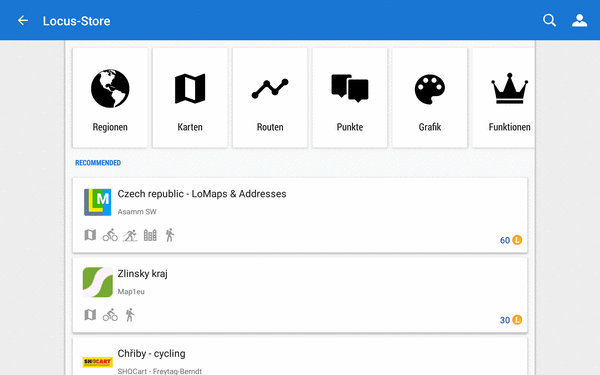Click the SHOCart logo thumbnail
600x375 pixels.
(98, 362)
